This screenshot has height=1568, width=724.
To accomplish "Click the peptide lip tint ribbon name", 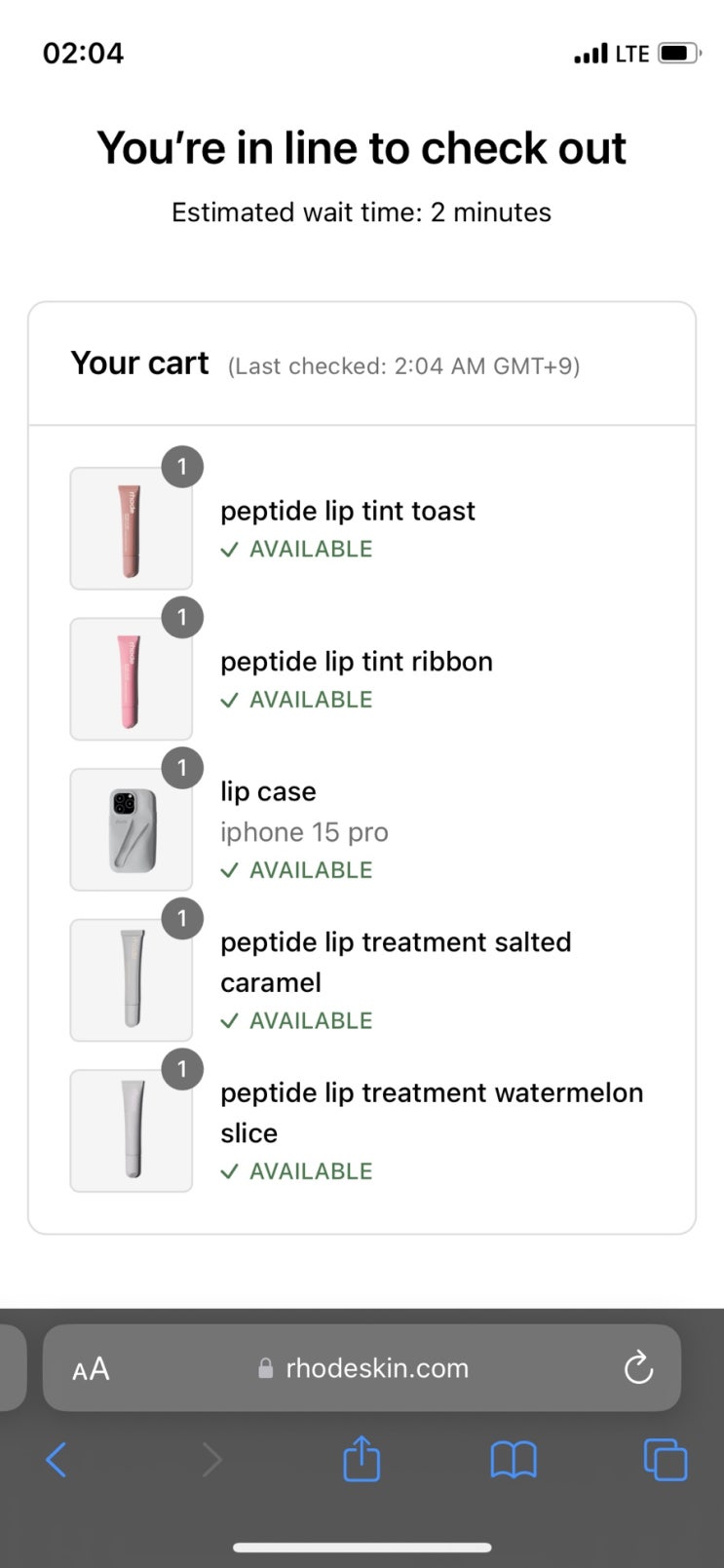I will click(x=357, y=662).
